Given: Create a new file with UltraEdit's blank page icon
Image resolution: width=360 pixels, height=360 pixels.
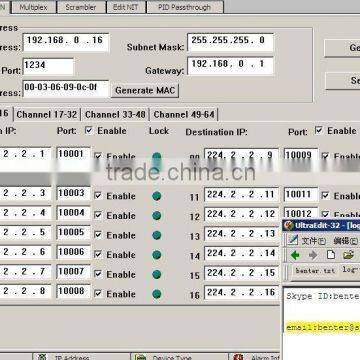Looking at the screenshot, I should 330,255.
